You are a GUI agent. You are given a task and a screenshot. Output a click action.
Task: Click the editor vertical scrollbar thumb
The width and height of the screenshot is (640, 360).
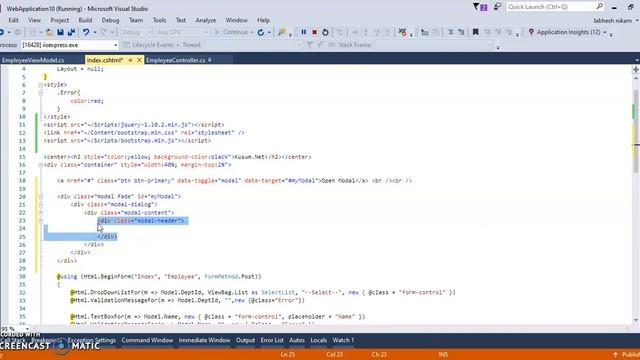[x=636, y=131]
